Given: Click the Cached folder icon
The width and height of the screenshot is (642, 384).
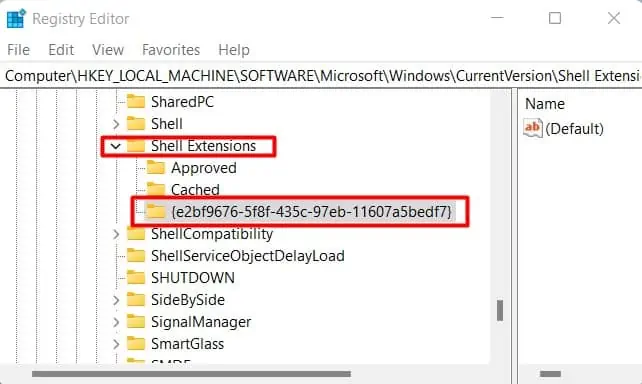Looking at the screenshot, I should pyautogui.click(x=156, y=190).
